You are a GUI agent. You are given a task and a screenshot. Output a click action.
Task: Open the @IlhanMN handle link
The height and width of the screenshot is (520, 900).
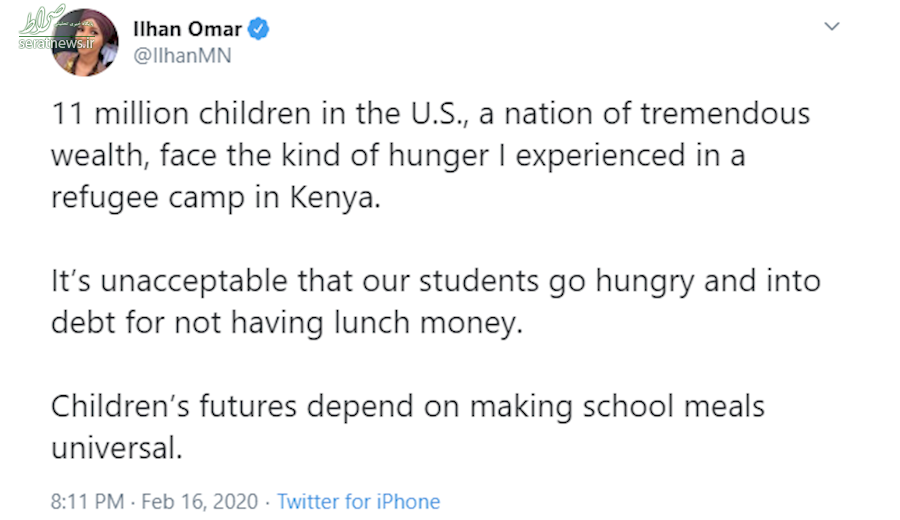(x=182, y=56)
